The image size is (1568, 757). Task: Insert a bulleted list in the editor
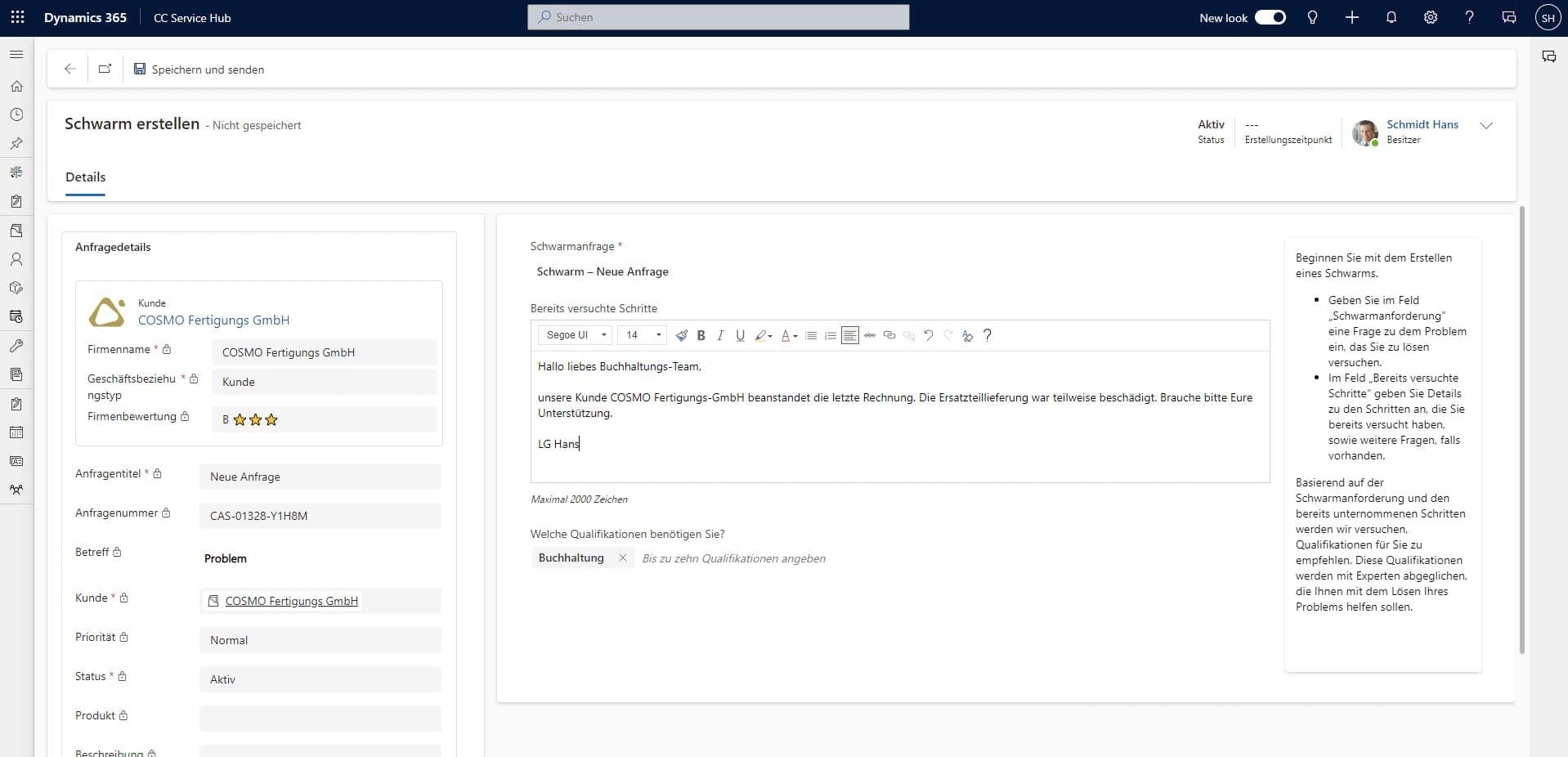[x=811, y=335]
